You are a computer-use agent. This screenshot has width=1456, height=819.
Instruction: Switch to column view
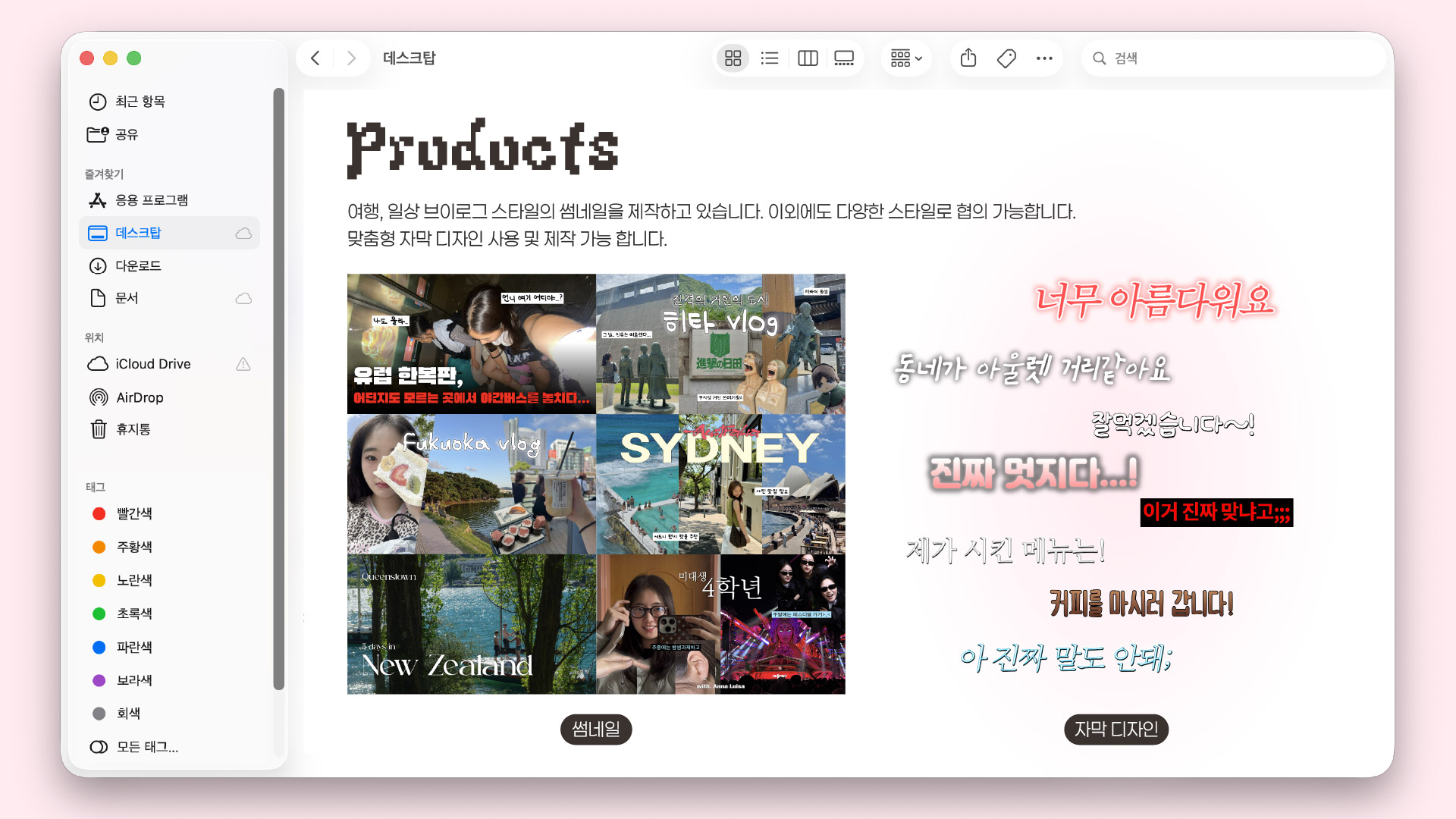pyautogui.click(x=808, y=58)
